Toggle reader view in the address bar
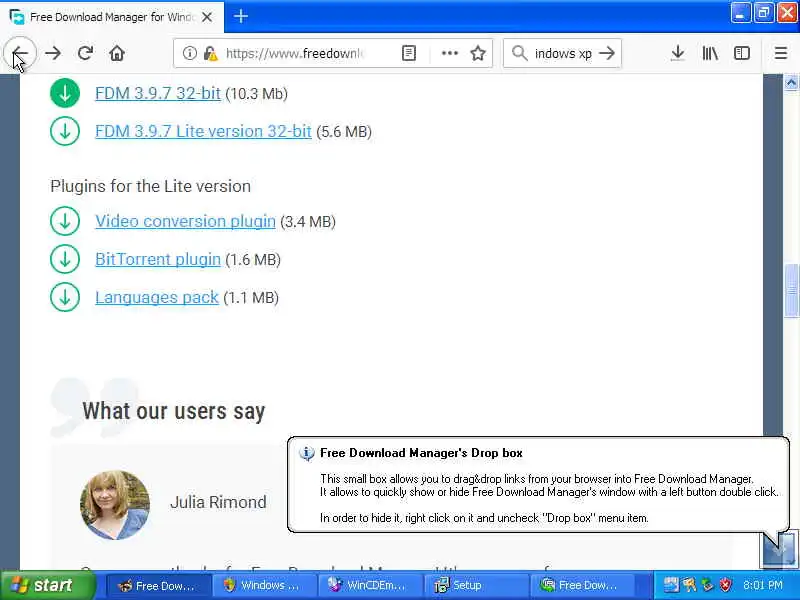The height and width of the screenshot is (600, 800). coord(409,53)
